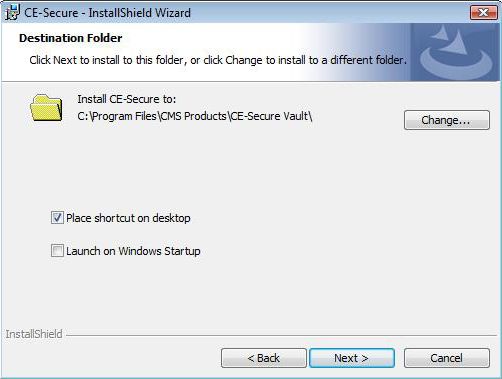Uncheck the Place shortcut on desktop checkbox
The image size is (502, 379).
(x=57, y=218)
